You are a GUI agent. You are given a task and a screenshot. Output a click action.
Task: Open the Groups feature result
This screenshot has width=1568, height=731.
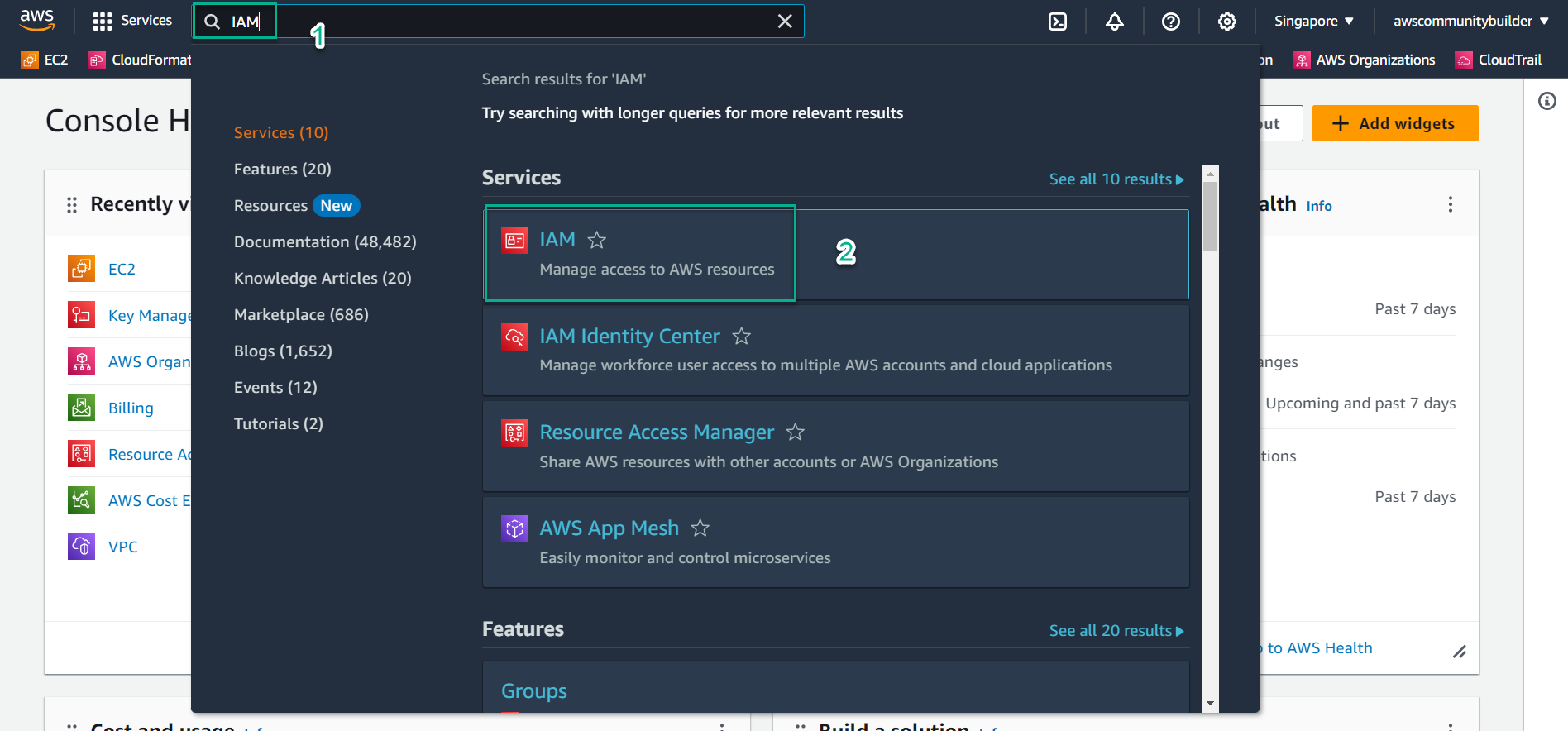coord(534,691)
